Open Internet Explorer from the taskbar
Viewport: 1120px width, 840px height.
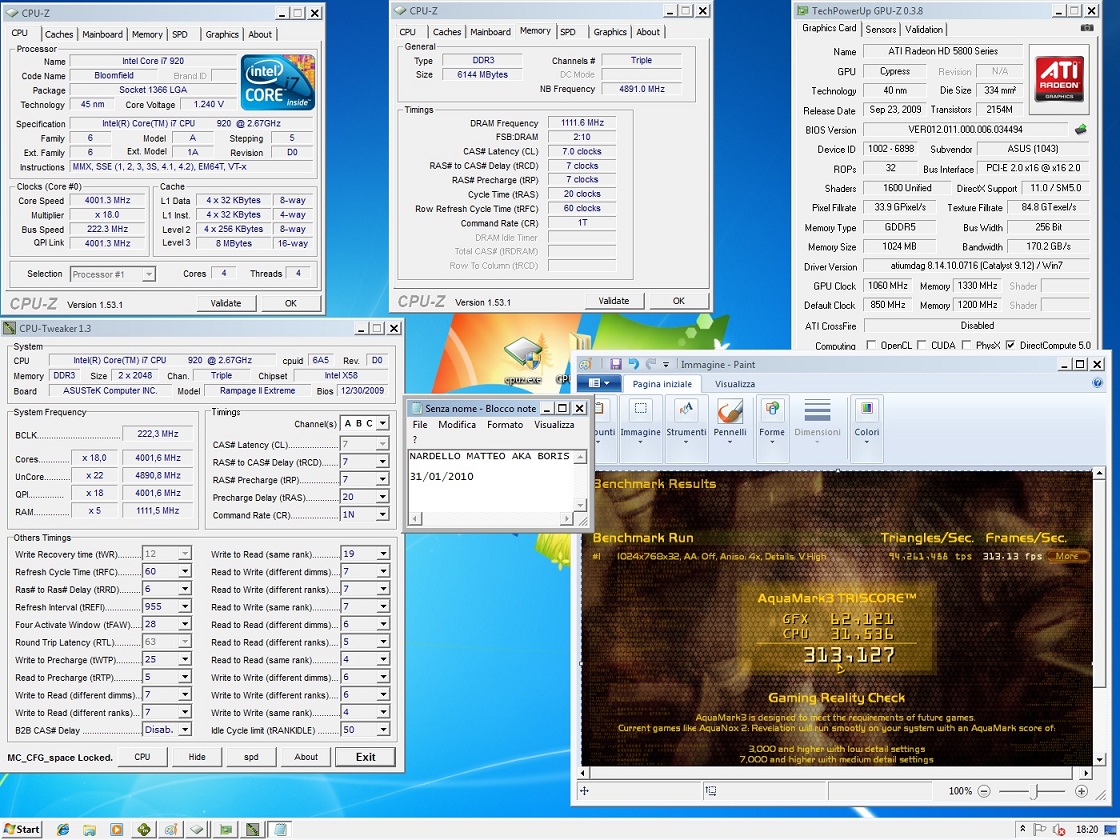pos(64,829)
